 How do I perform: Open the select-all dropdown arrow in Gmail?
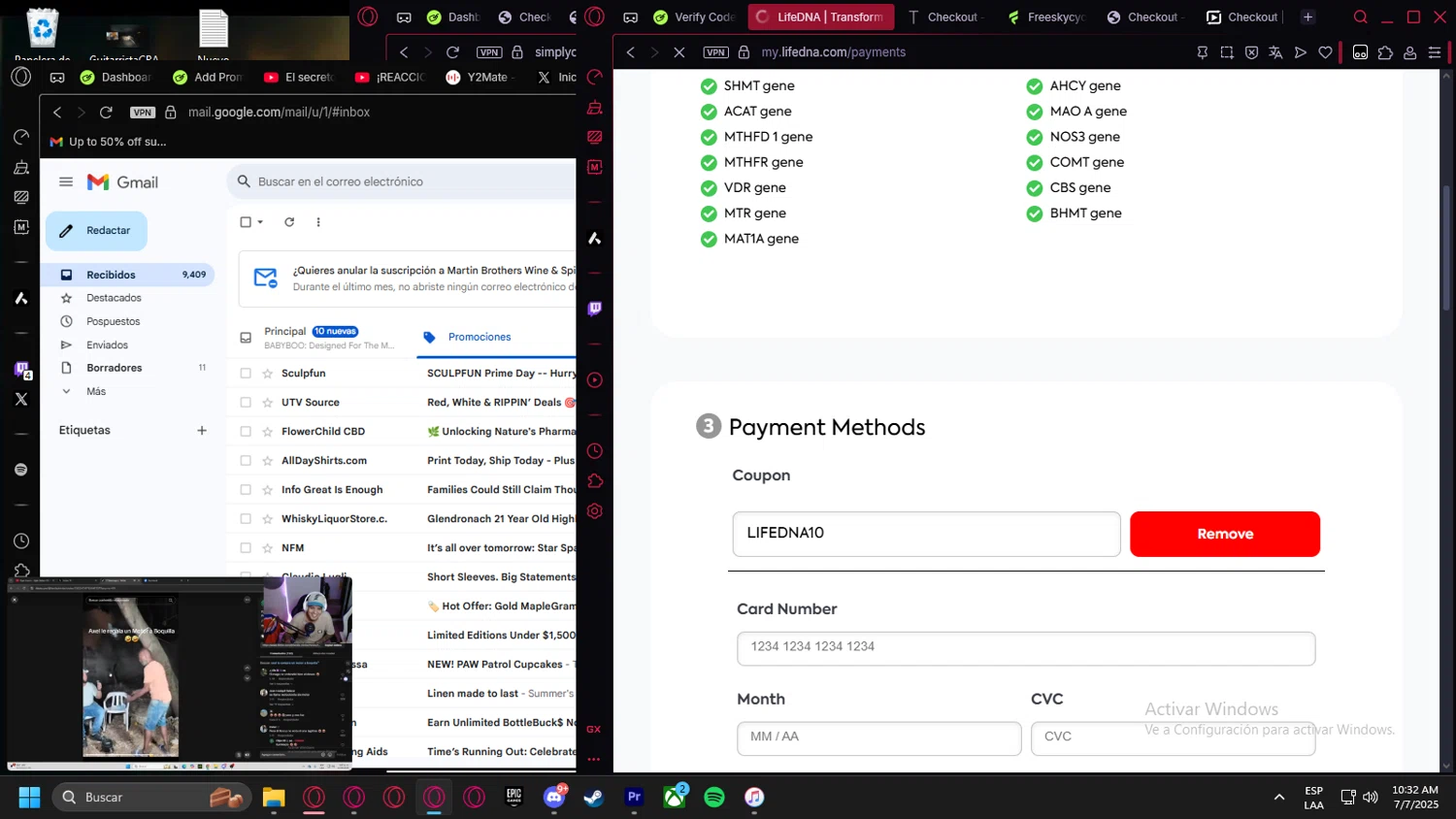pyautogui.click(x=260, y=222)
